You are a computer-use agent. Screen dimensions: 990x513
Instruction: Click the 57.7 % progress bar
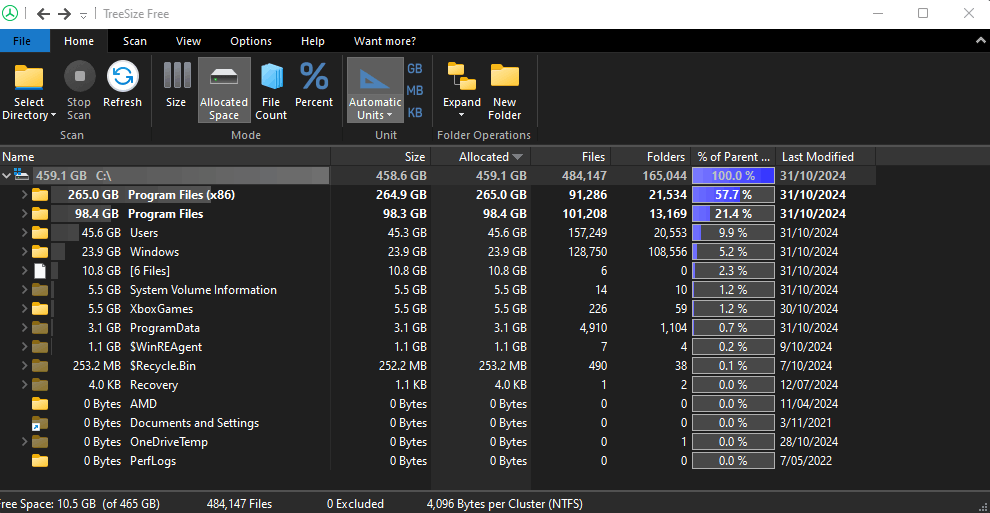(733, 194)
